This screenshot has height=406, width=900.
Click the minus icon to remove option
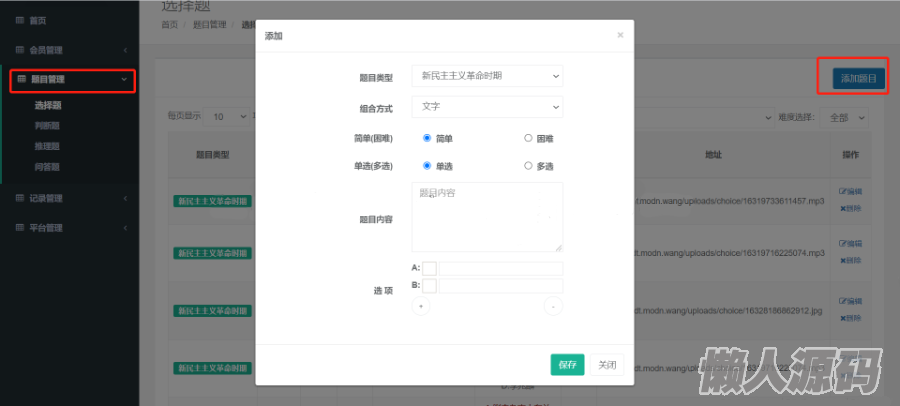[553, 307]
